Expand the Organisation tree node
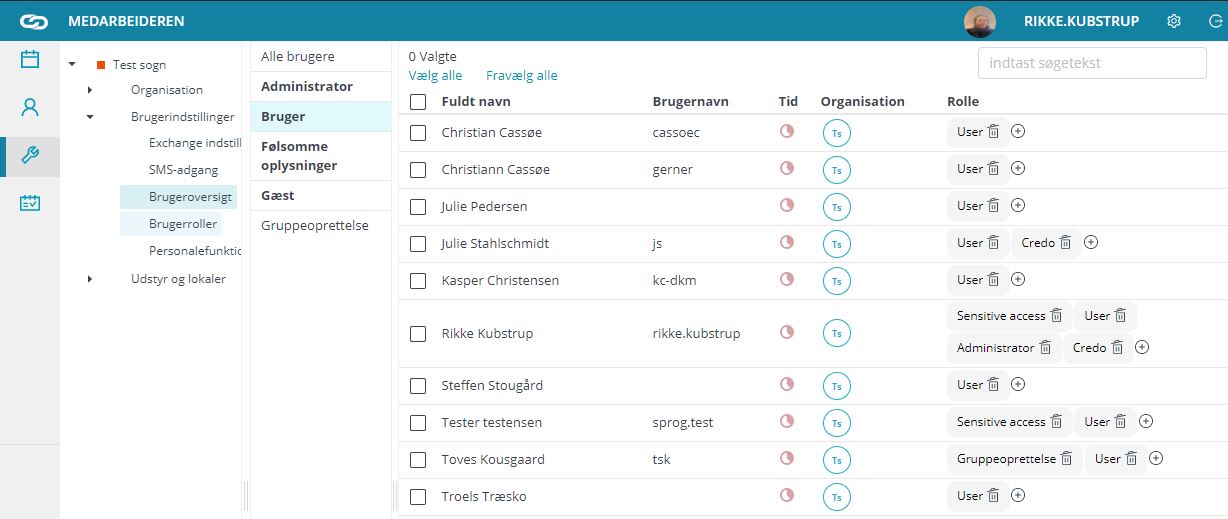Image resolution: width=1228 pixels, height=519 pixels. tap(89, 90)
